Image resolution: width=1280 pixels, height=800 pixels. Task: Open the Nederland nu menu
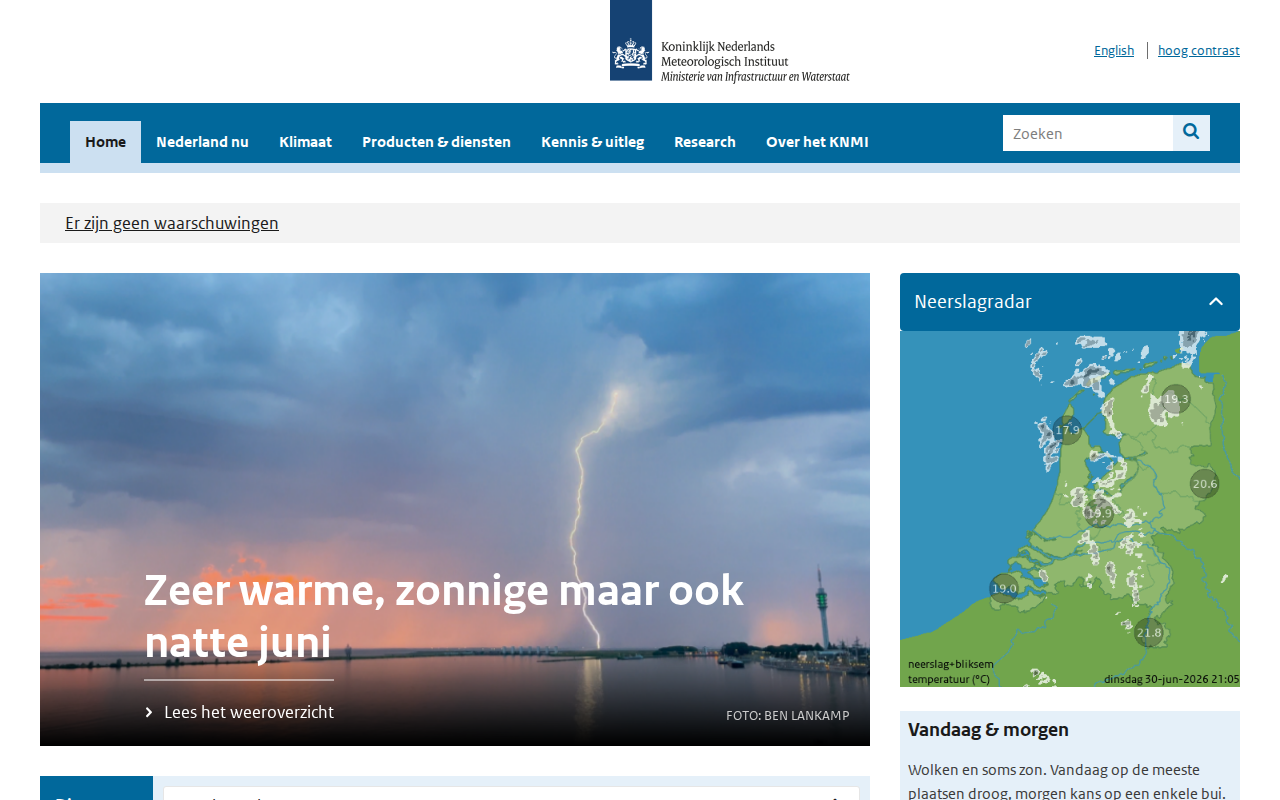(202, 142)
